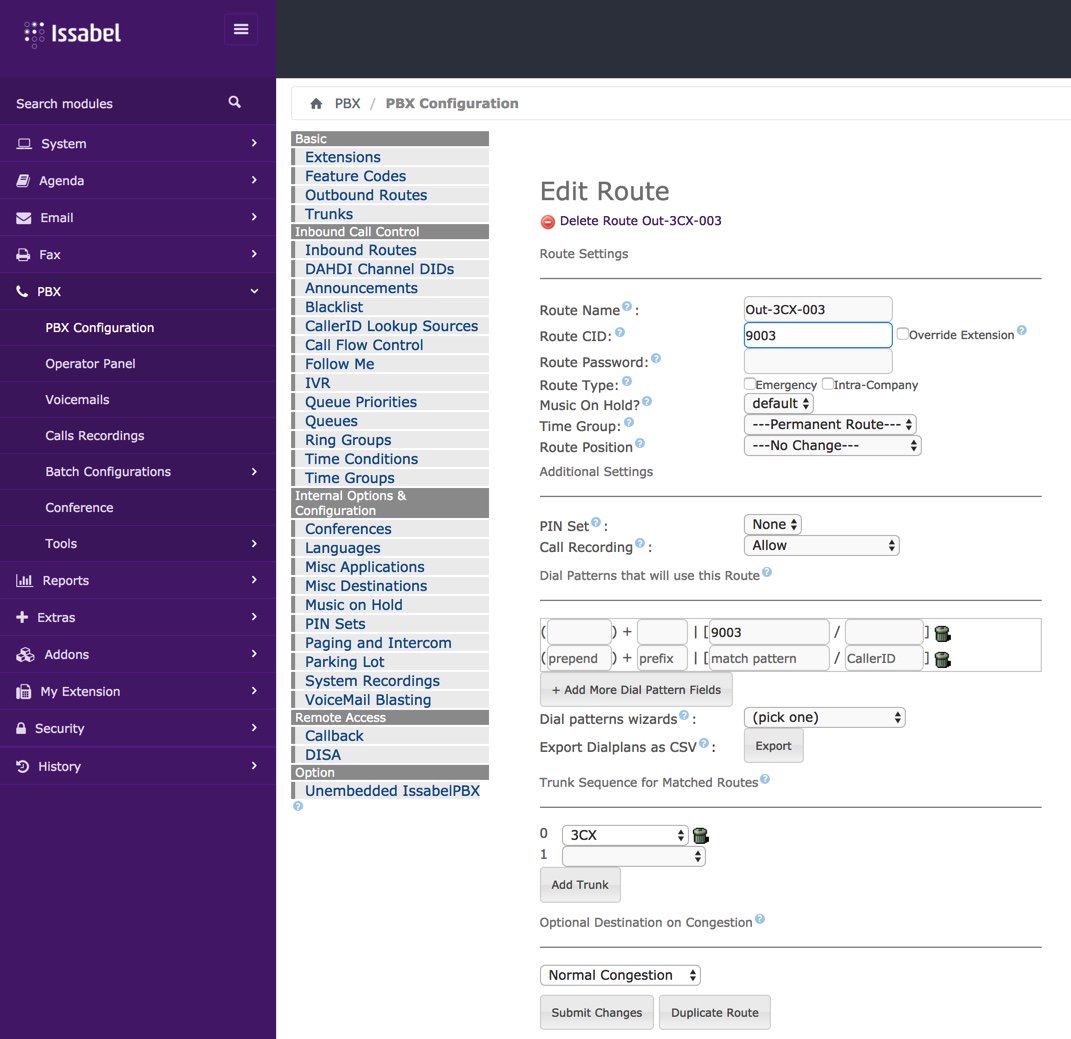
Task: Click the home icon in breadcrumb
Action: [x=316, y=104]
